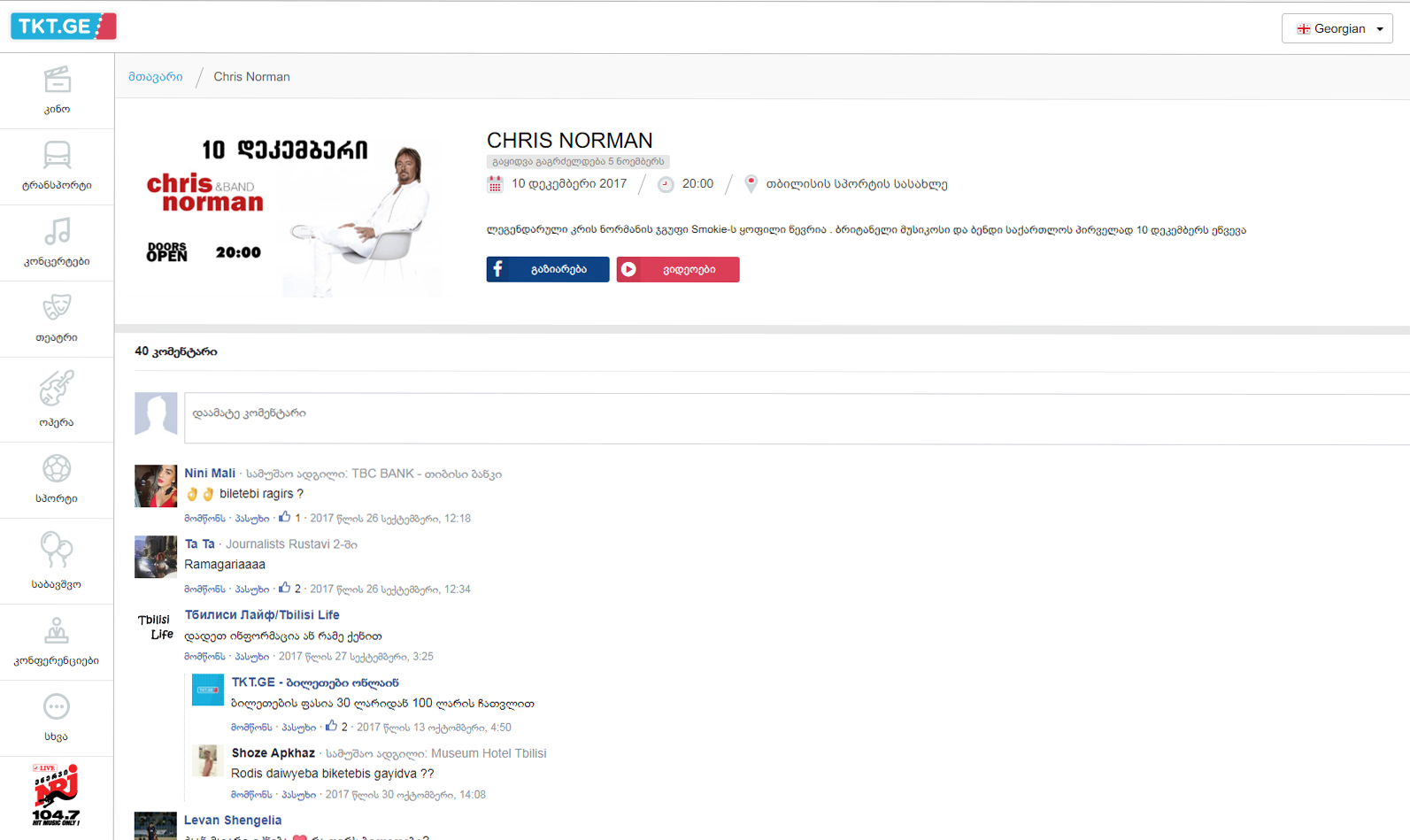Click the 14:08 timestamp on Shoze Apkhaz's comment

pyautogui.click(x=405, y=795)
